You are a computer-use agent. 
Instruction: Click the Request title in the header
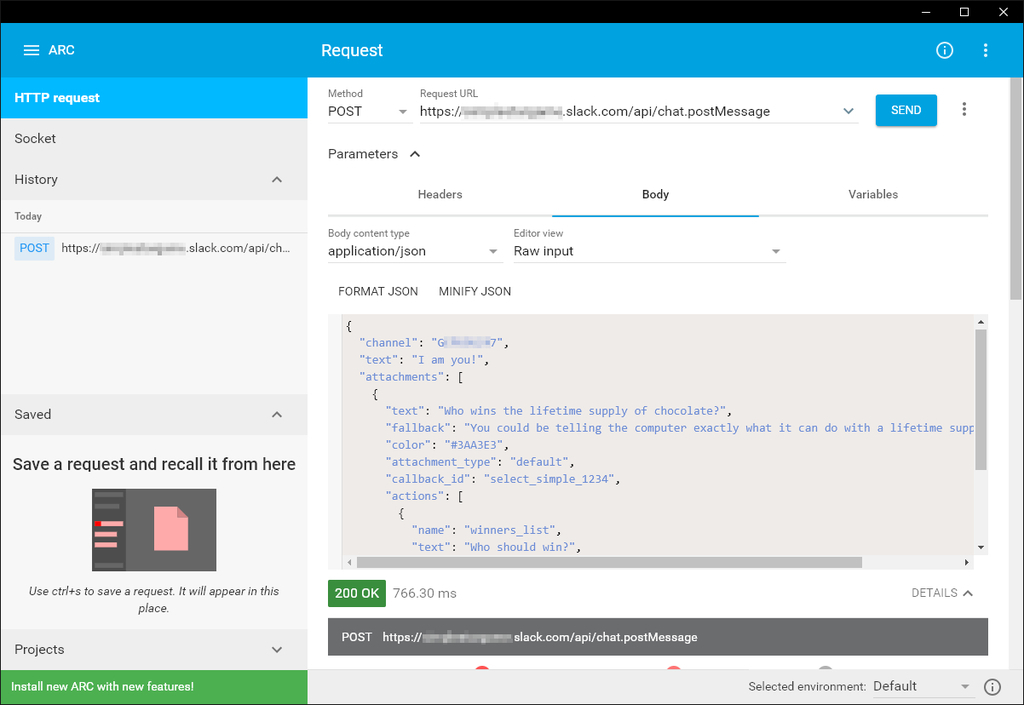tap(352, 50)
